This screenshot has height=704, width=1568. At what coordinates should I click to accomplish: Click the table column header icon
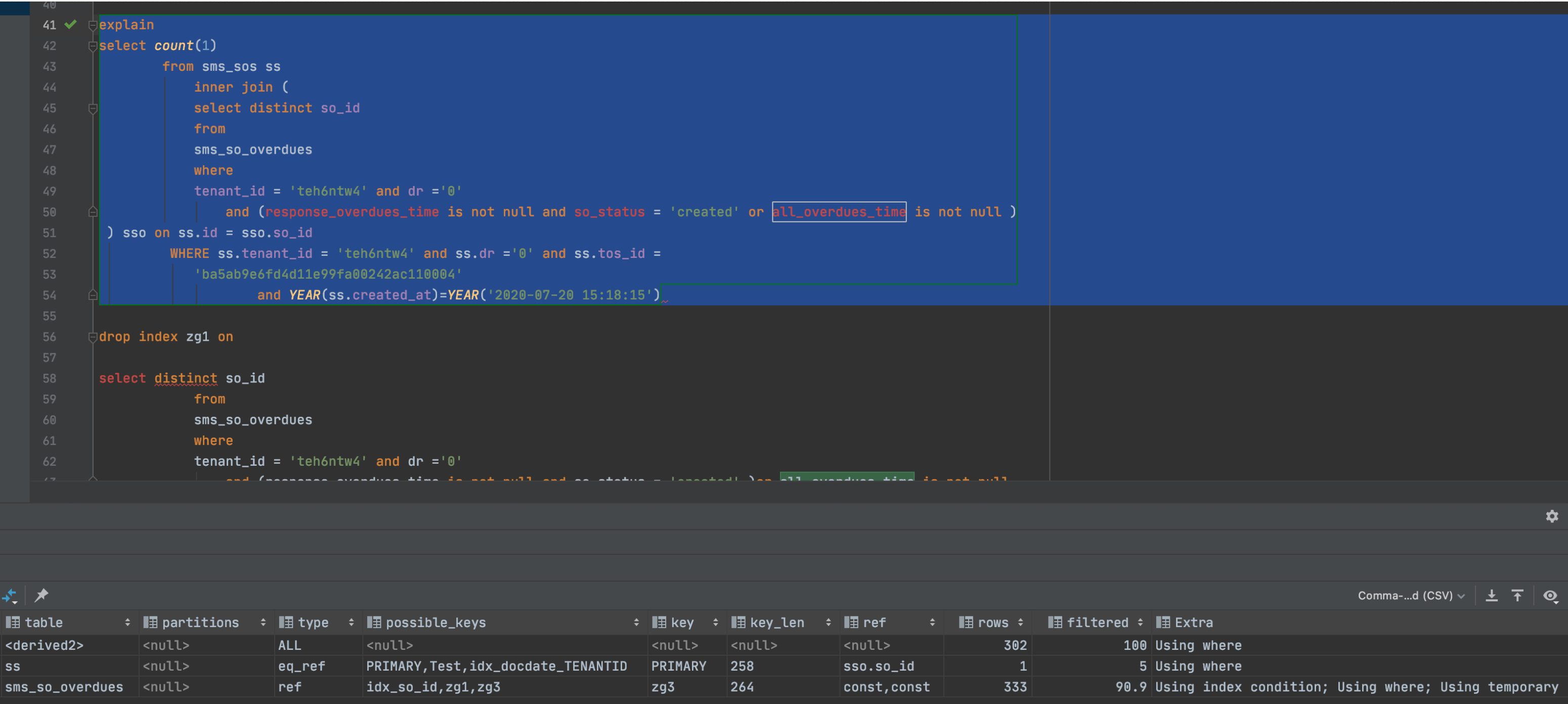tap(12, 623)
